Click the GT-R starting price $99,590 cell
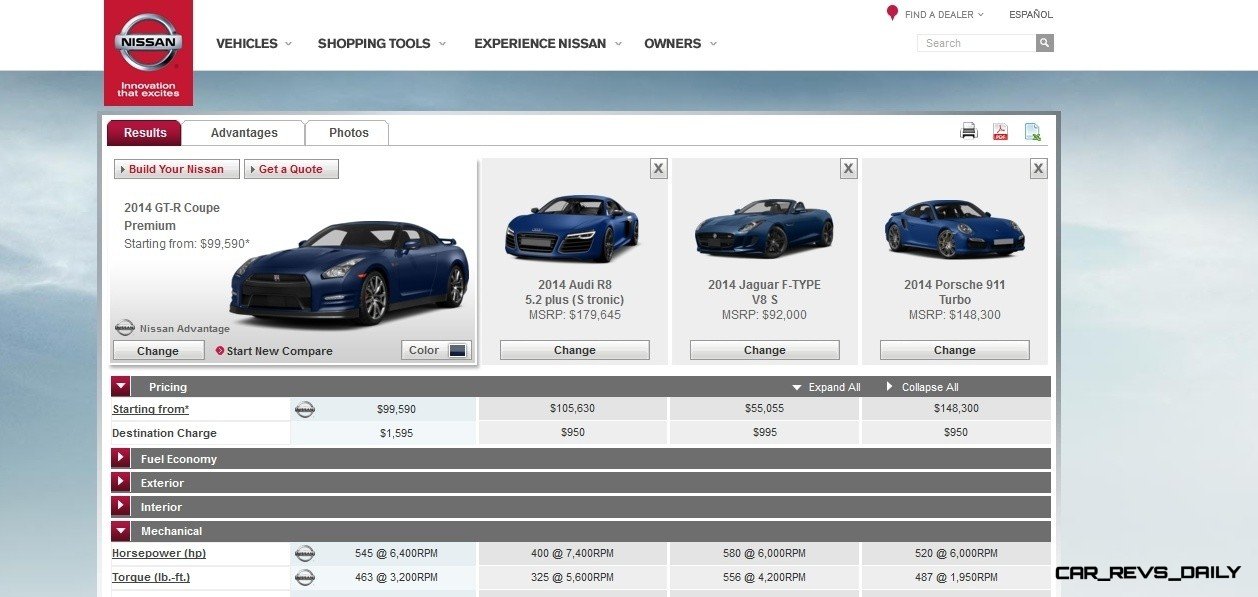This screenshot has height=597, width=1258. pyautogui.click(x=396, y=410)
